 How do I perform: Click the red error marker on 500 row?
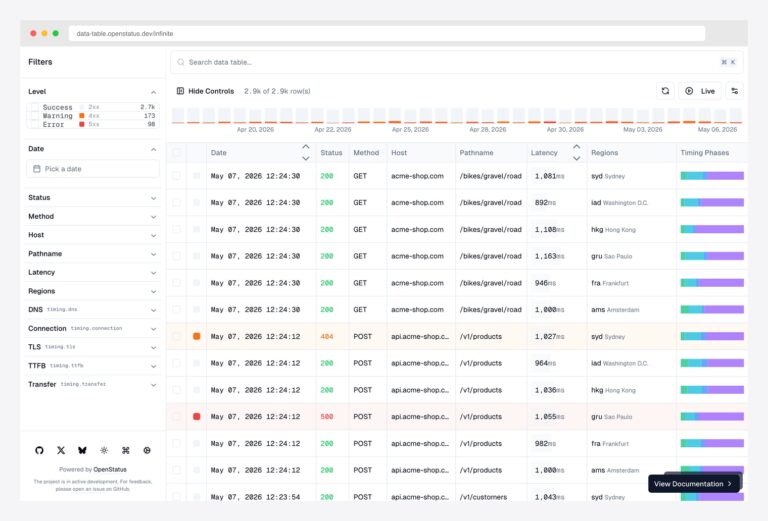tap(196, 417)
